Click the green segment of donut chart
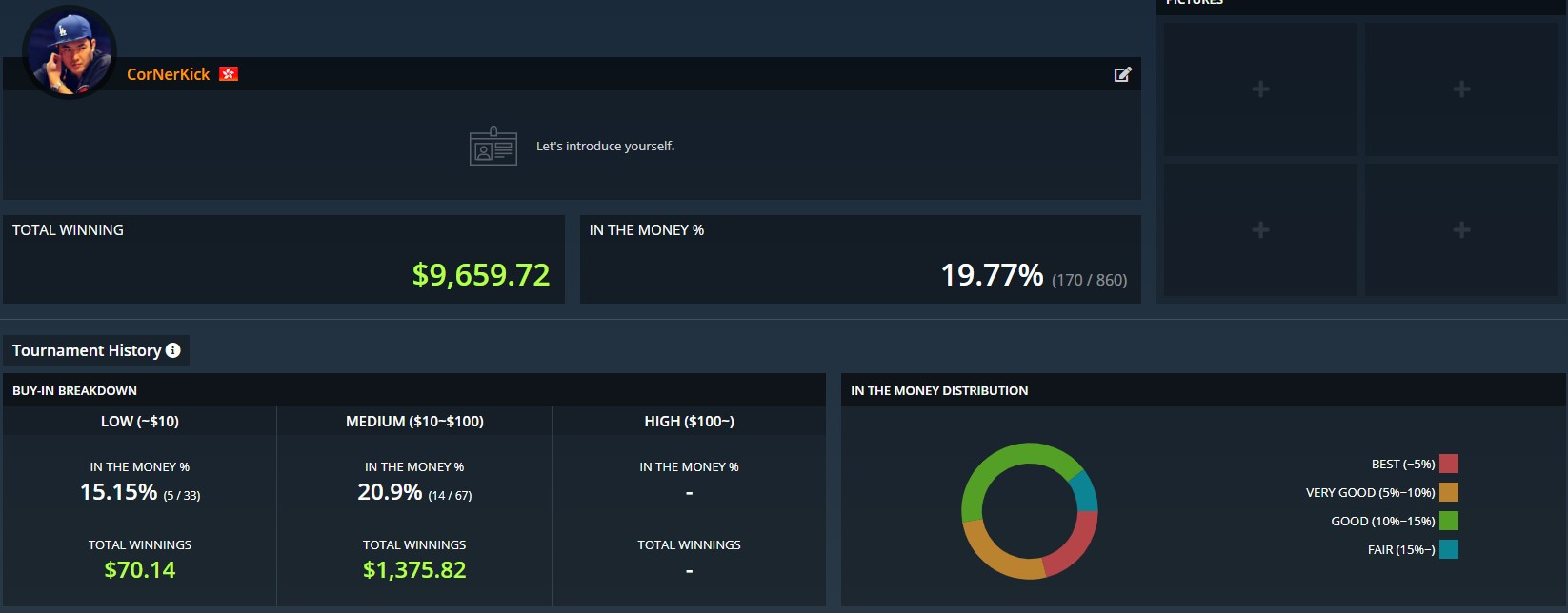This screenshot has height=613, width=1568. (1005, 458)
